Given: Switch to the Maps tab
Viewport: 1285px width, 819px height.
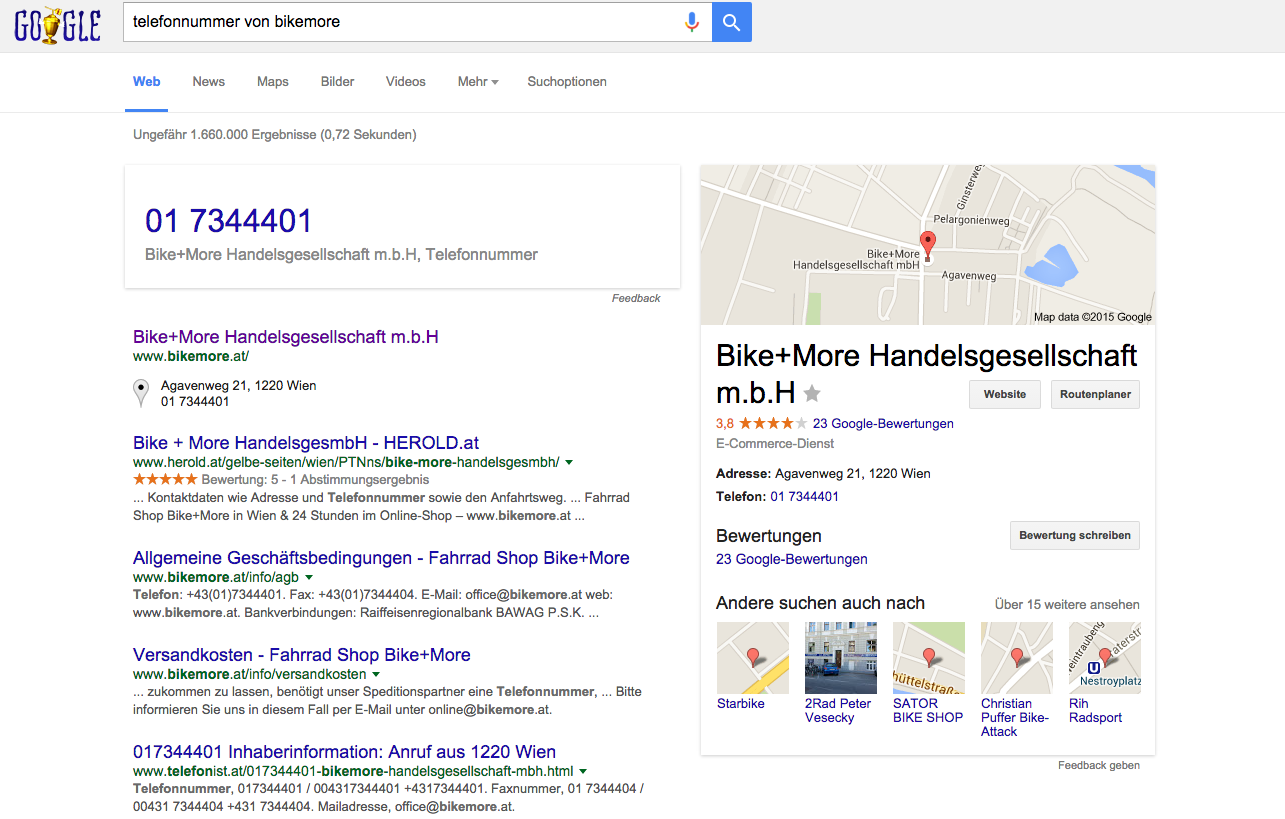Looking at the screenshot, I should pos(273,82).
